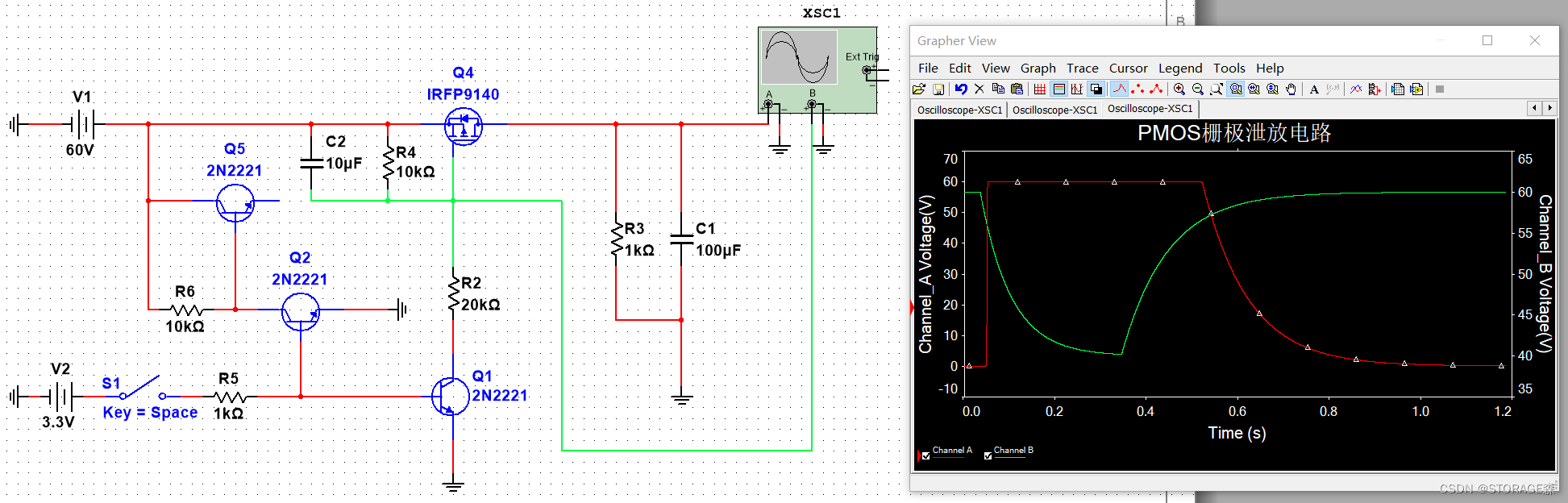This screenshot has height=503, width=1568.
Task: Click the horizontal zoom icon
Action: (1254, 89)
